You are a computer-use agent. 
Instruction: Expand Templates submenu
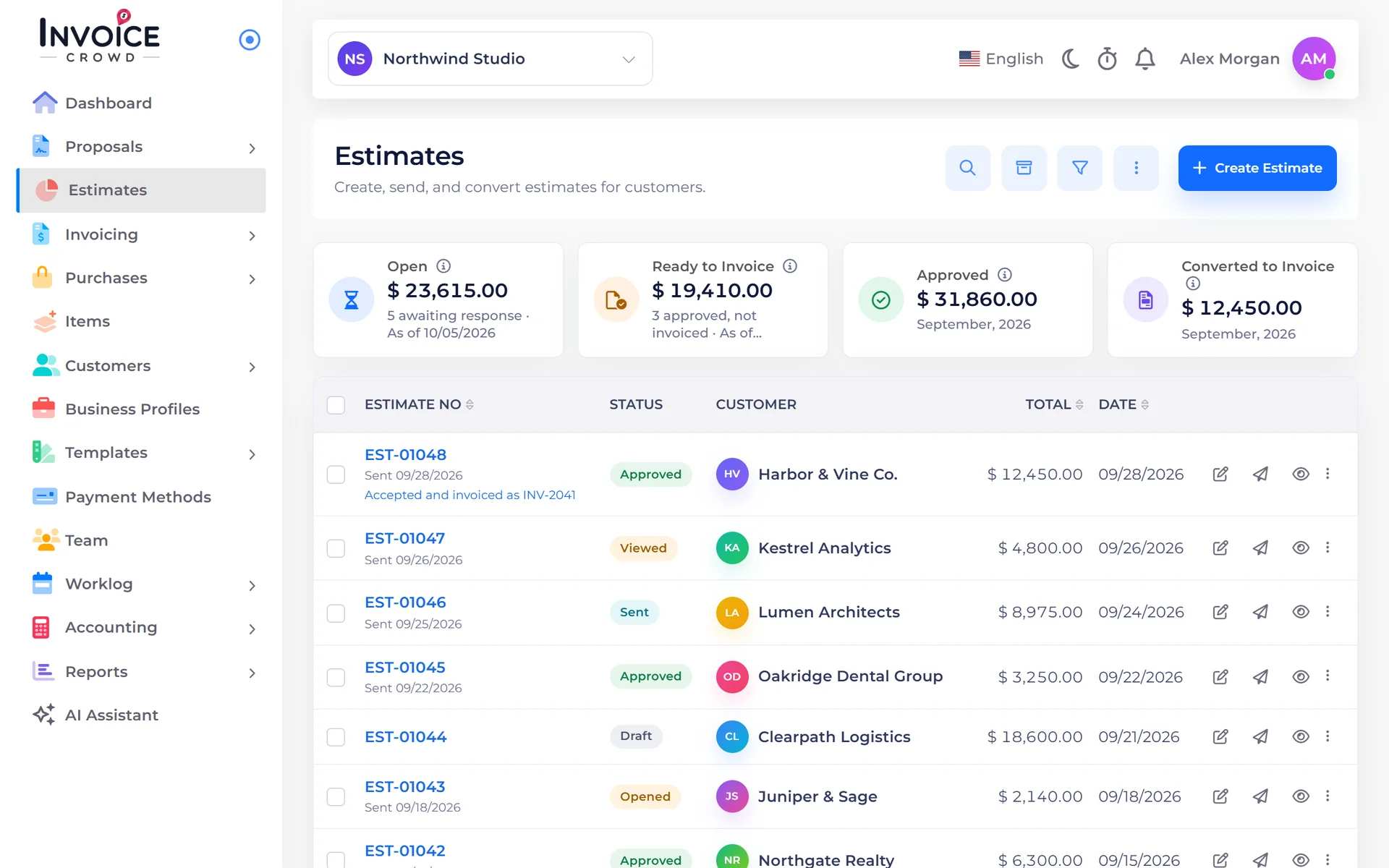252,454
